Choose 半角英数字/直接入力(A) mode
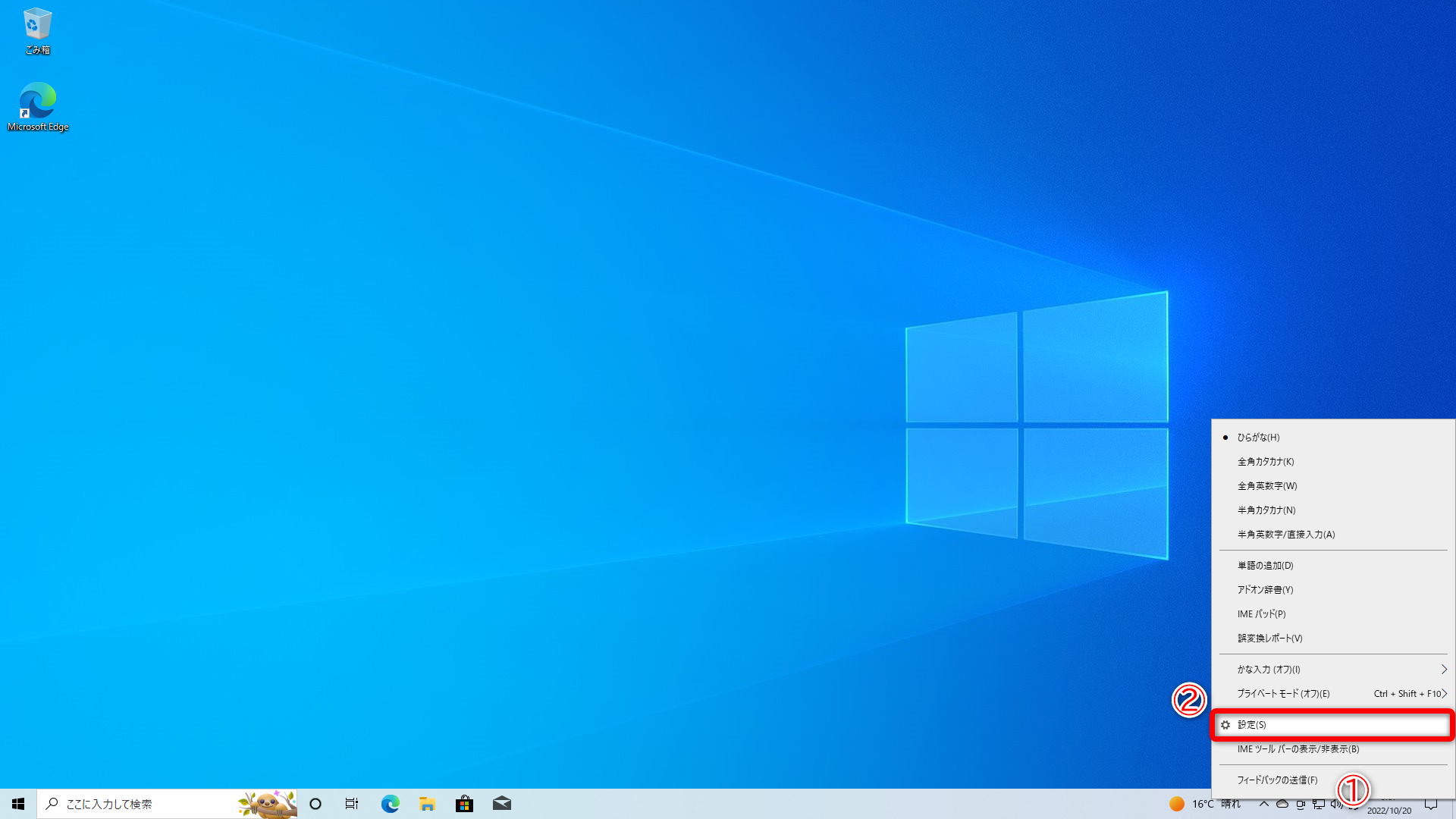1456x819 pixels. click(x=1285, y=535)
